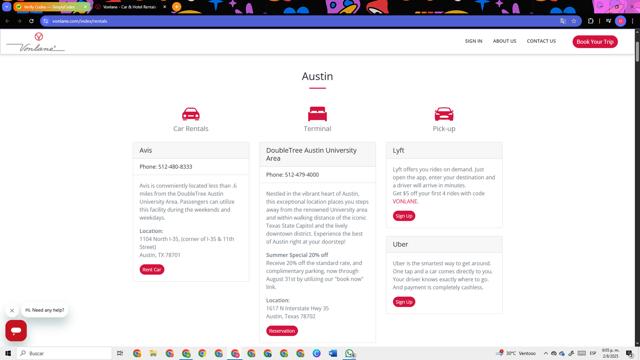Image resolution: width=640 pixels, height=360 pixels.
Task: Open the tab search dropdown
Action: click(7, 7)
